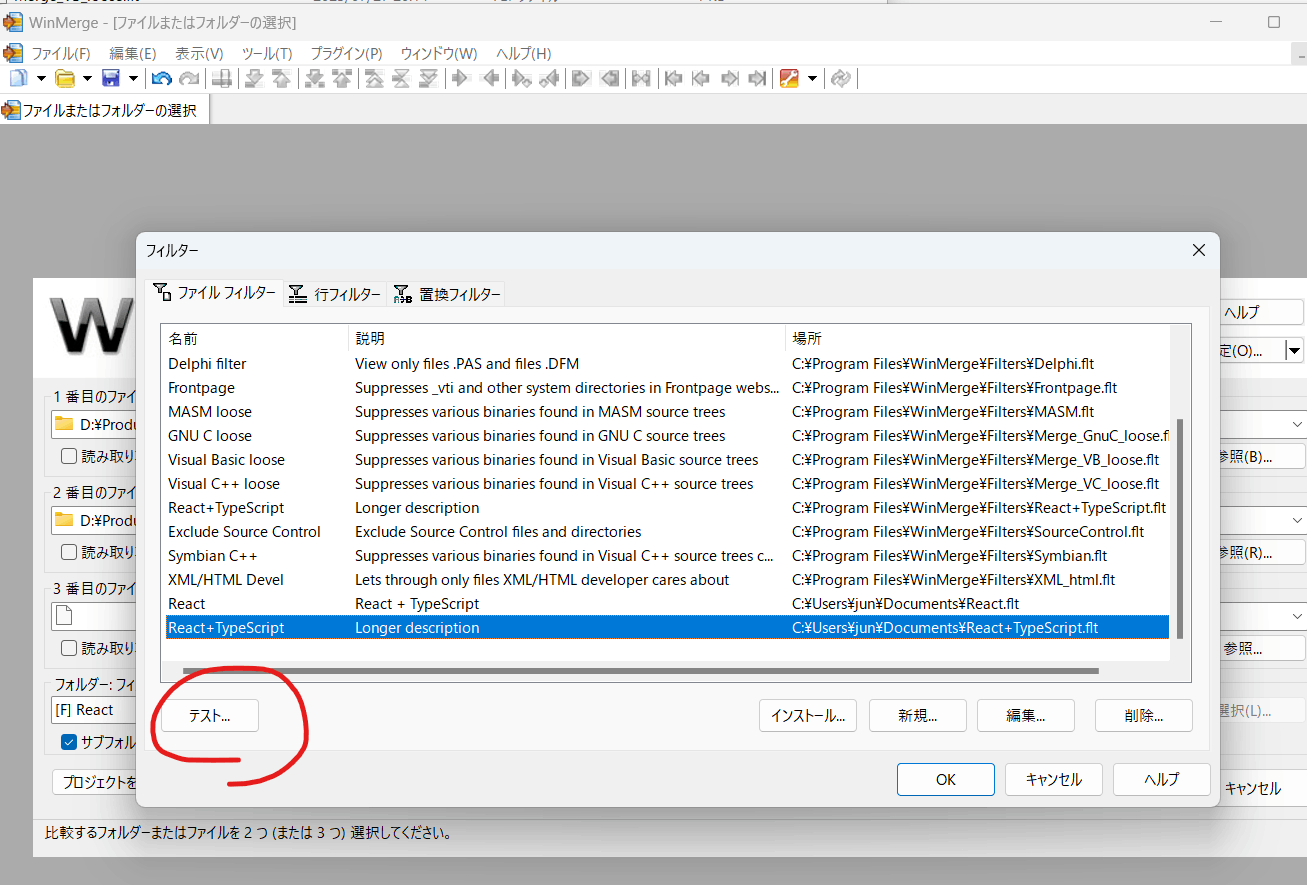Switch to the 行フィルター tab
The height and width of the screenshot is (885, 1307).
coord(336,294)
